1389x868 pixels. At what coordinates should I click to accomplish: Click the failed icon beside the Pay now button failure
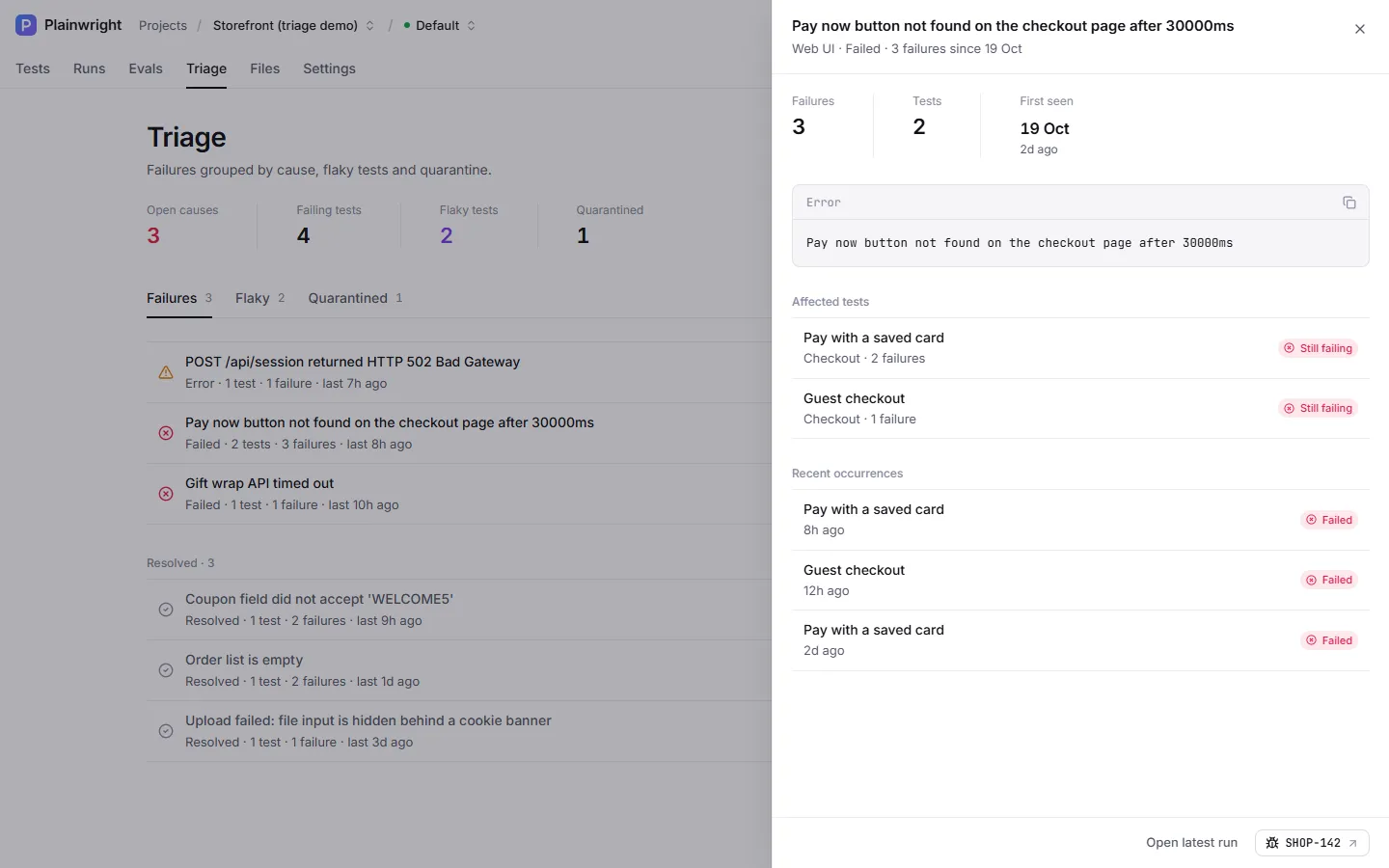point(166,433)
